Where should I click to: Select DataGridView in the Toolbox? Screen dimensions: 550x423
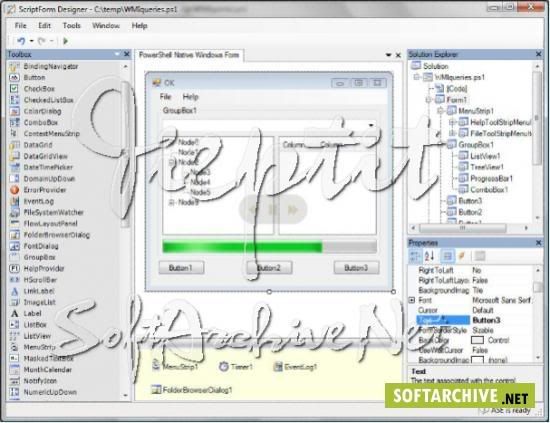(x=45, y=156)
